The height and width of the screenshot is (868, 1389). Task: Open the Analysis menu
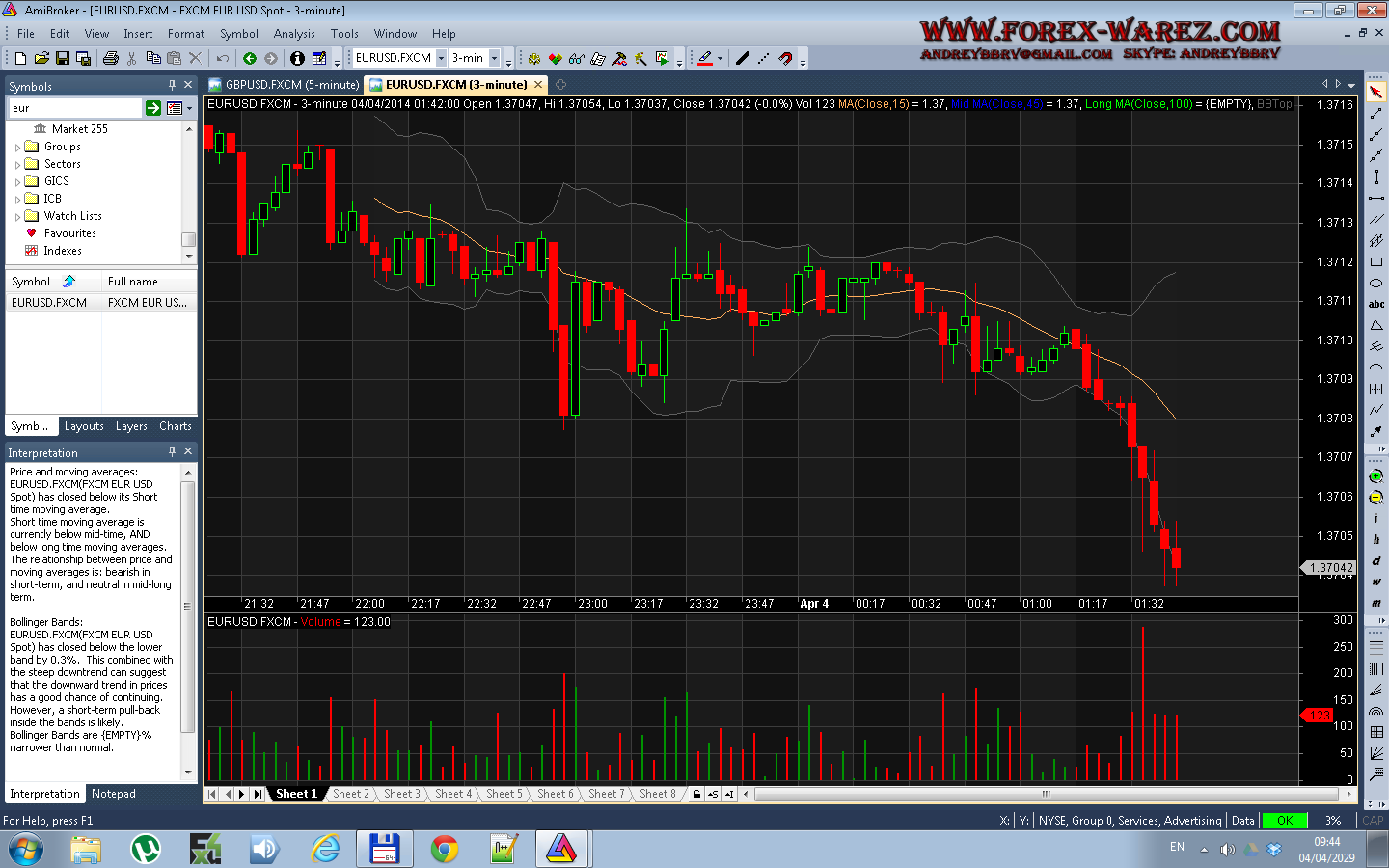coord(294,33)
